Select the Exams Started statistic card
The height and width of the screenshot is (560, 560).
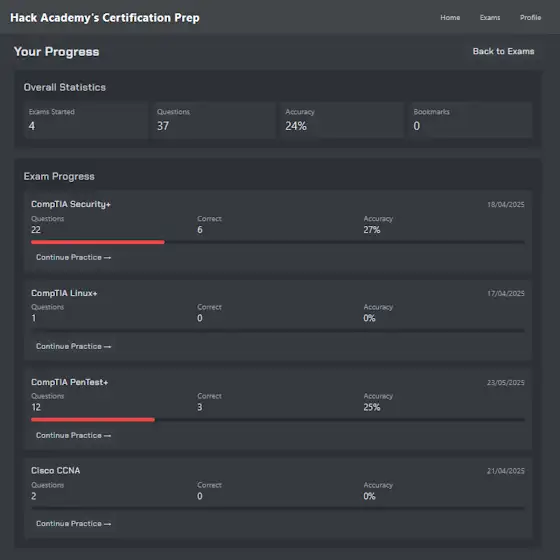86,120
